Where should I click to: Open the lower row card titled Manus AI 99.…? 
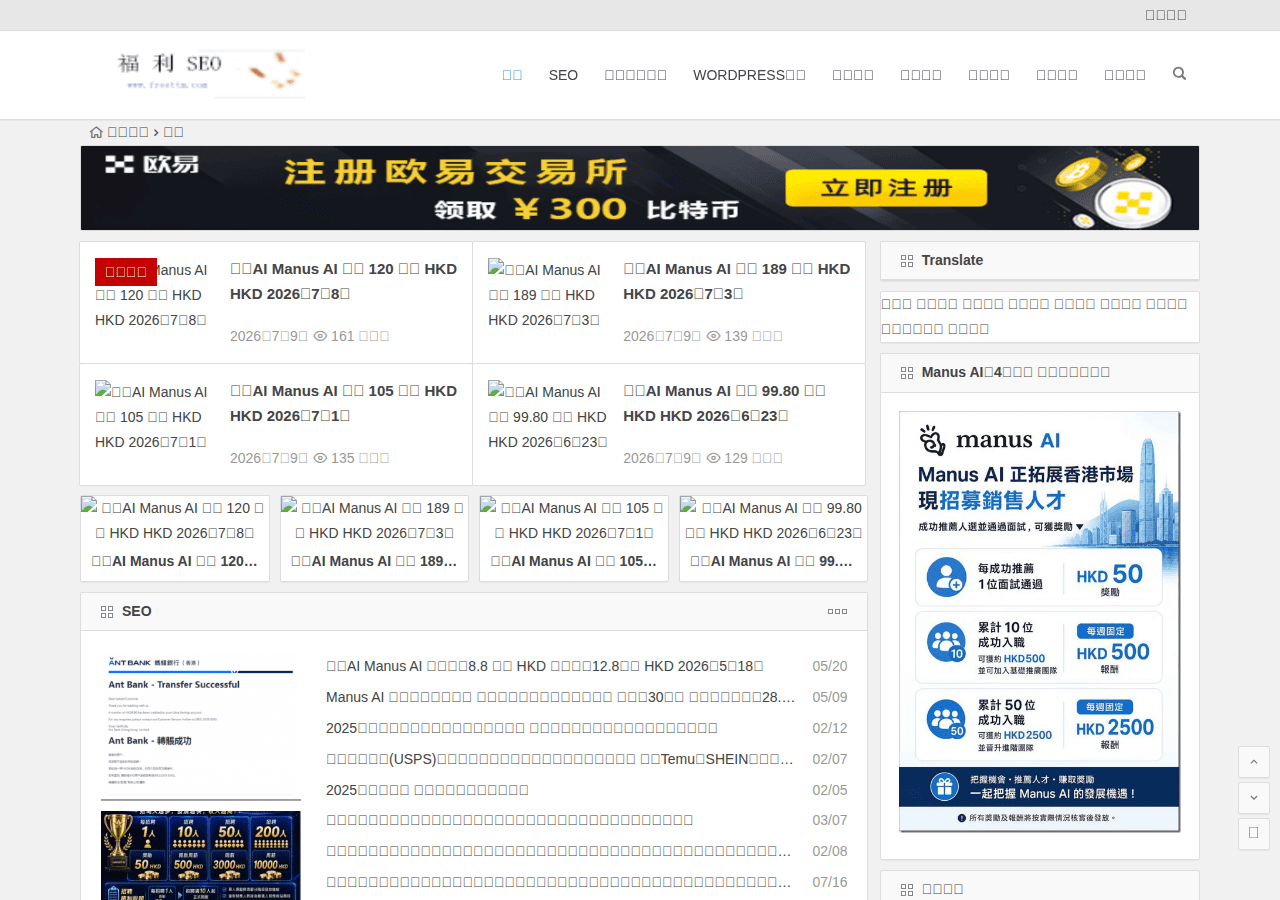(x=773, y=561)
